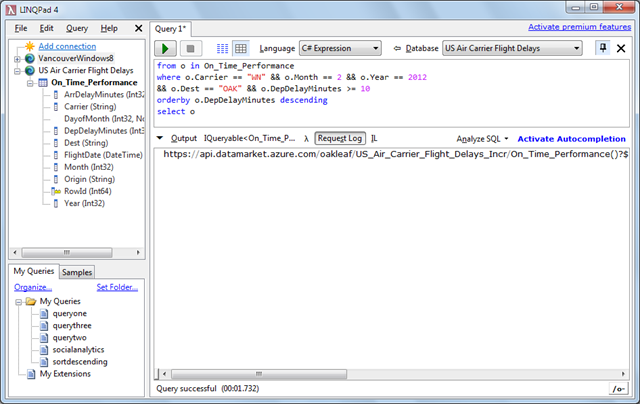Switch to the Samples tab
640x404 pixels.
[77, 272]
